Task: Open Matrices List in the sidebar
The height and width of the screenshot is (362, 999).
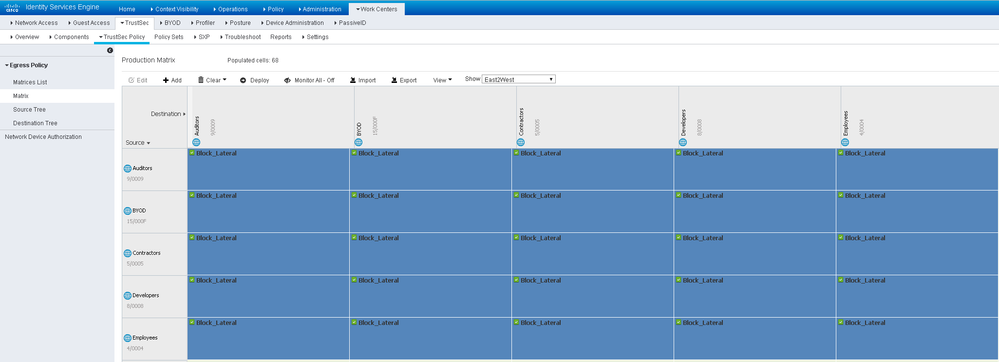Action: tap(30, 82)
